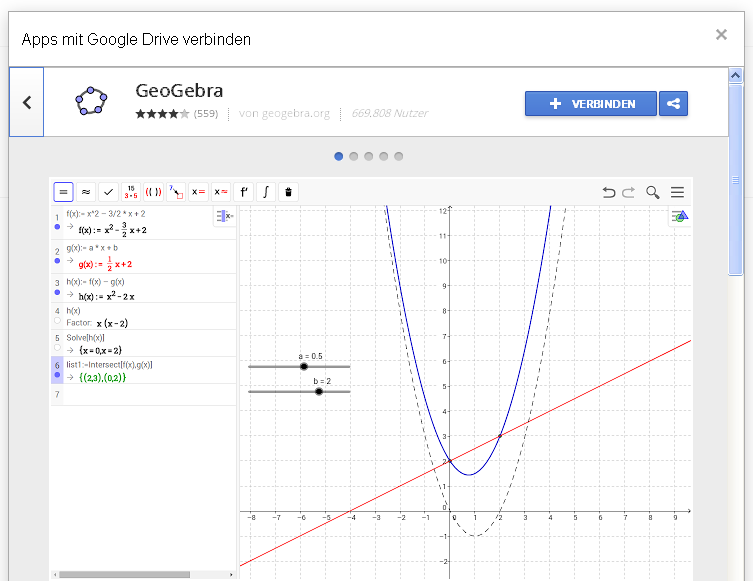The height and width of the screenshot is (581, 753).
Task: Click the GeoGebra app title
Action: (179, 90)
